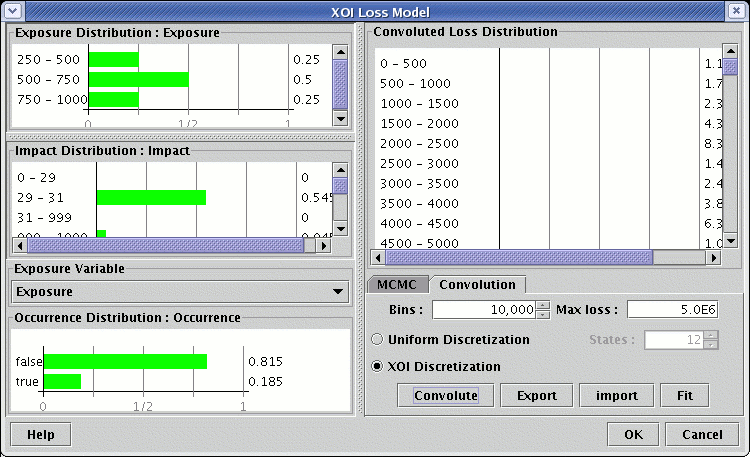Select Uniform Discretization radio button

[x=377, y=339]
